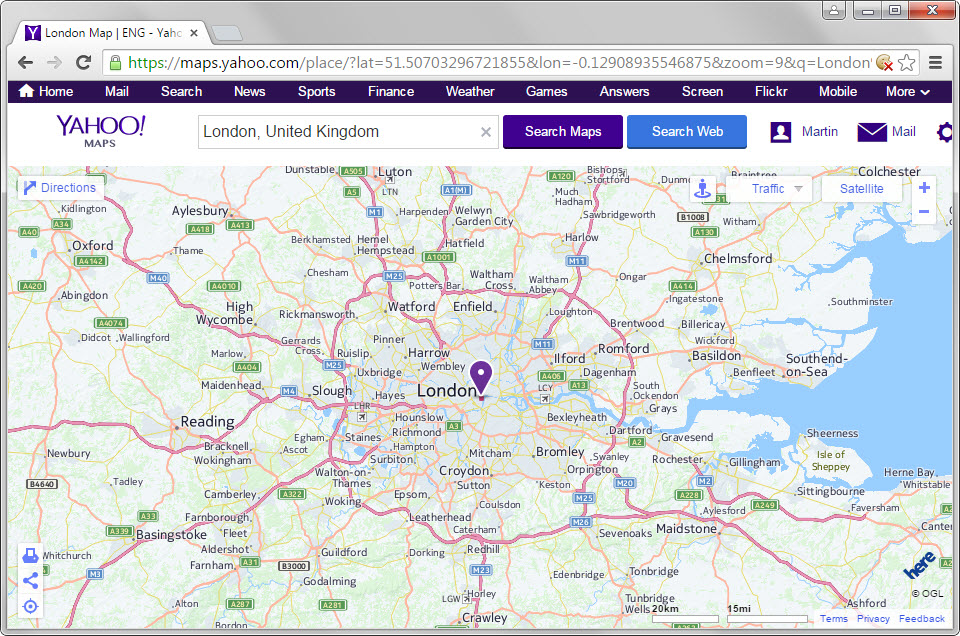Reload the page with the refresh icon

point(84,62)
